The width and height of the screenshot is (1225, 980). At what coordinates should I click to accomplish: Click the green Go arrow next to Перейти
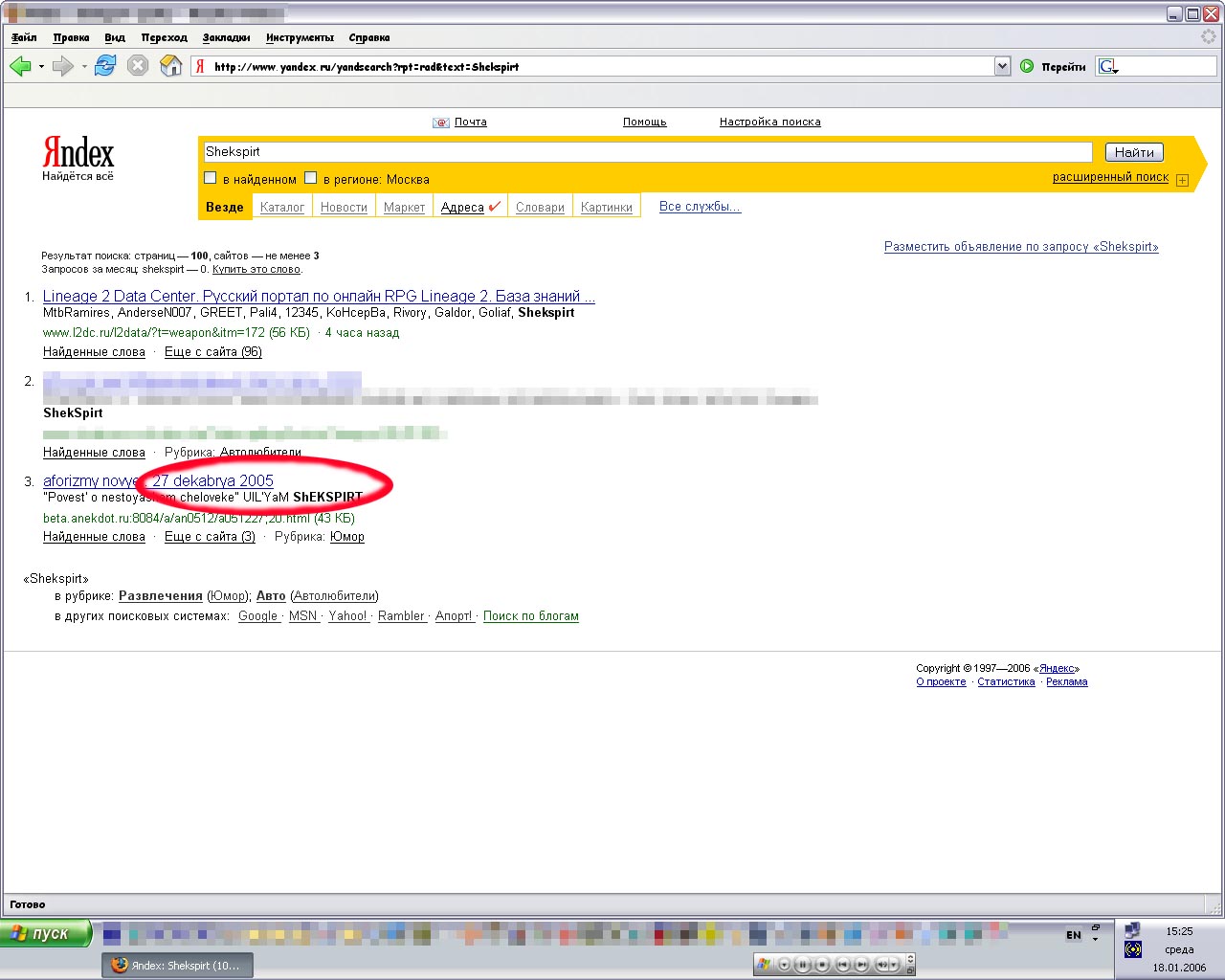tap(1027, 66)
